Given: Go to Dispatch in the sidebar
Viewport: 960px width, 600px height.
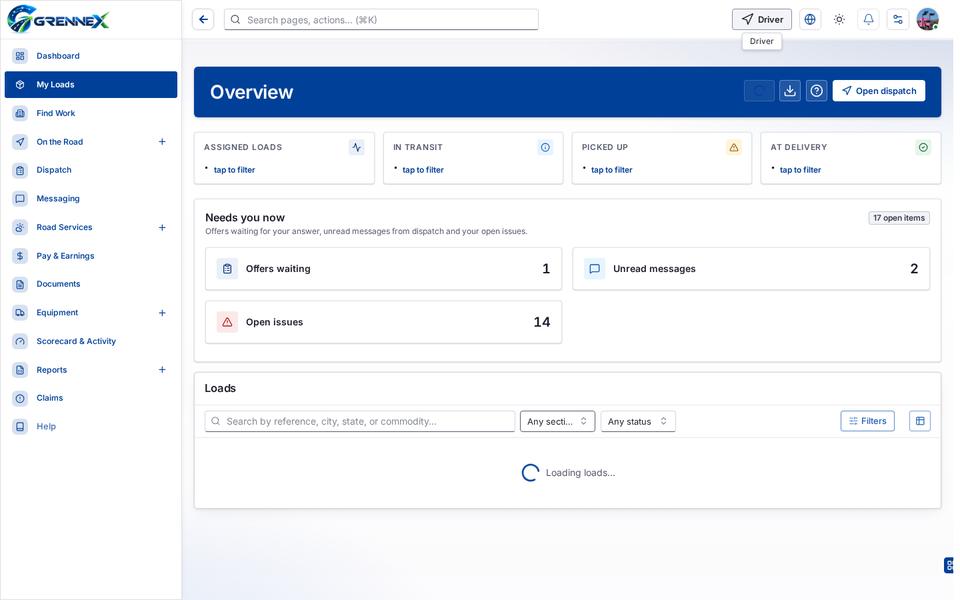Looking at the screenshot, I should point(91,170).
